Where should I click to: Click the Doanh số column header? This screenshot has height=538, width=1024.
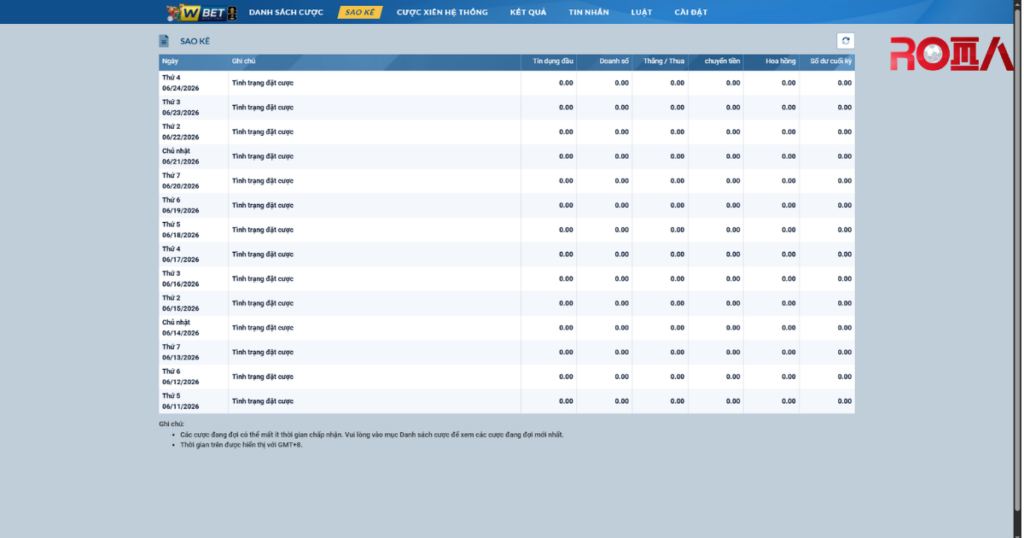604,61
